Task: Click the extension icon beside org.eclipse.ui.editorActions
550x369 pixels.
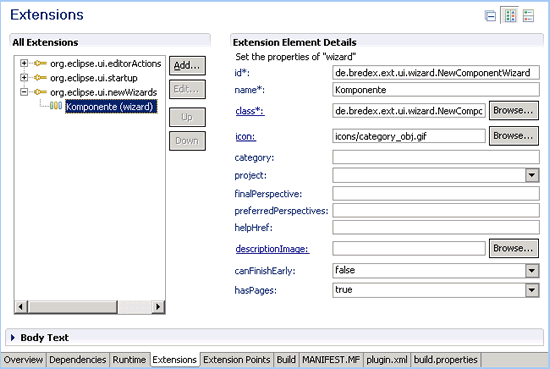Action: 40,63
